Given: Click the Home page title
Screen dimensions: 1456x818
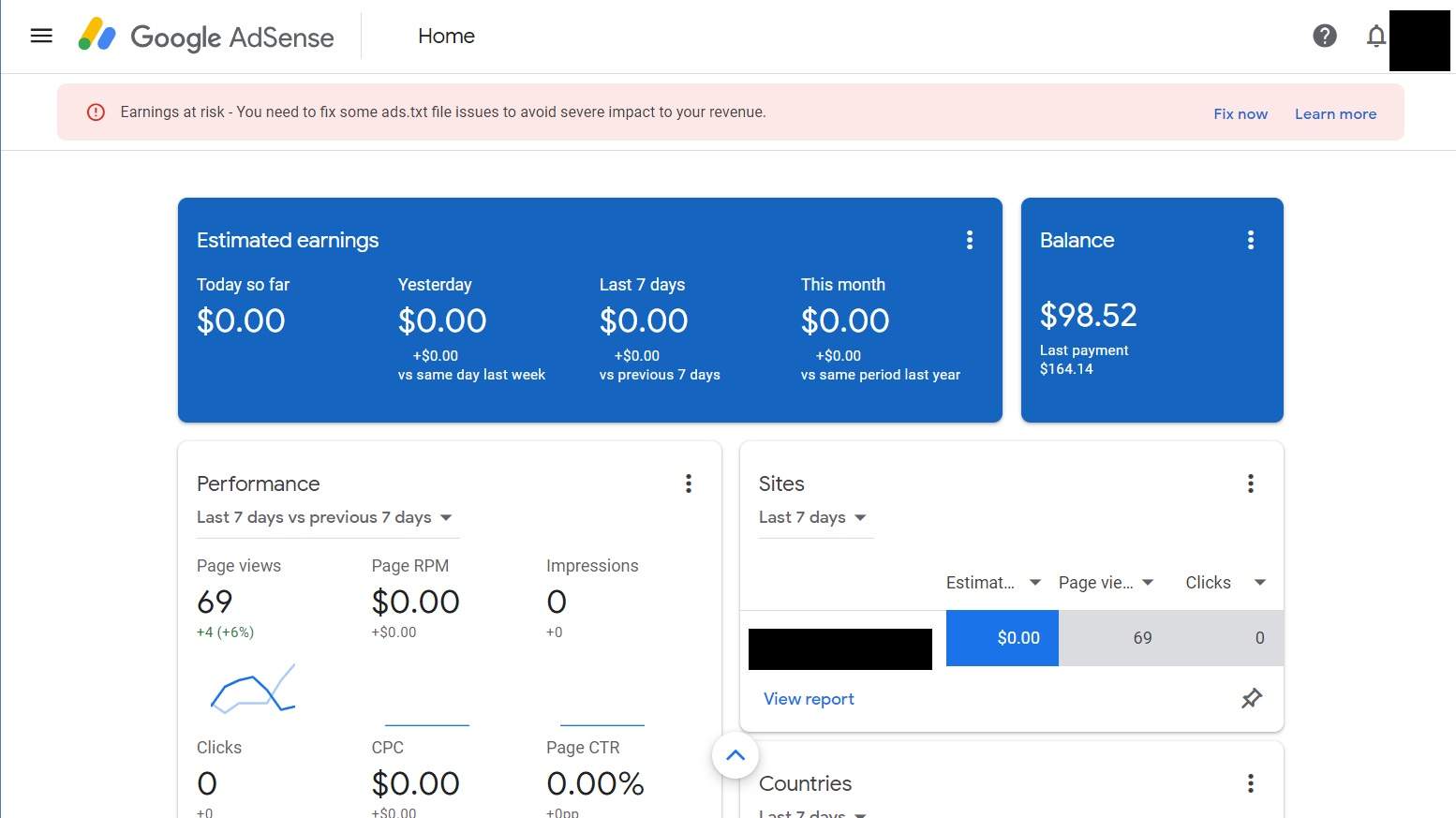Looking at the screenshot, I should pyautogui.click(x=446, y=36).
